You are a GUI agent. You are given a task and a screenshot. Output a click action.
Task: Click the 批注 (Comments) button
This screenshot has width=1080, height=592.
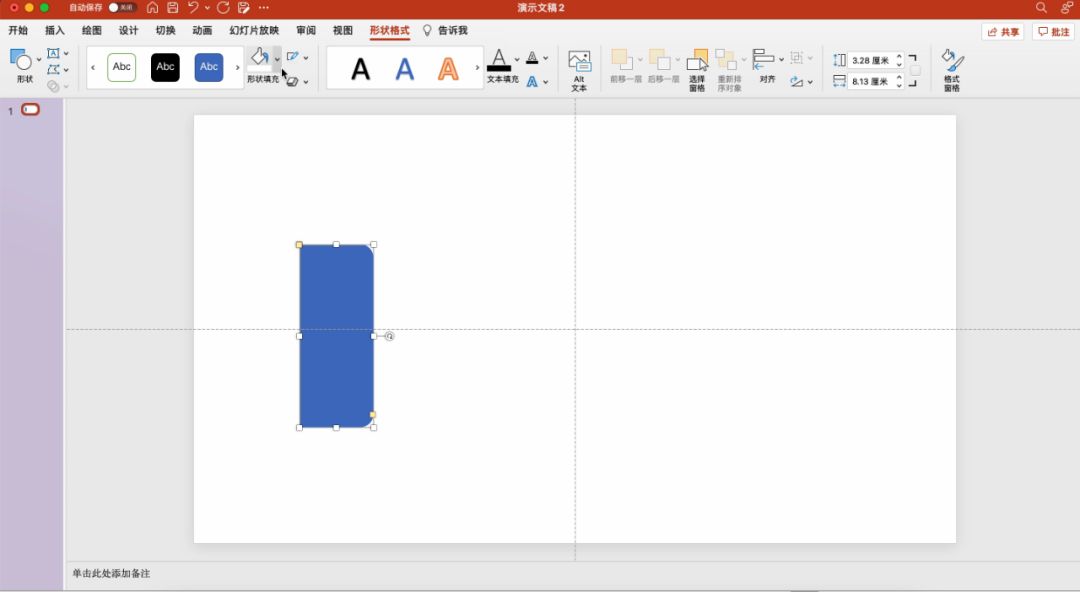(1053, 32)
